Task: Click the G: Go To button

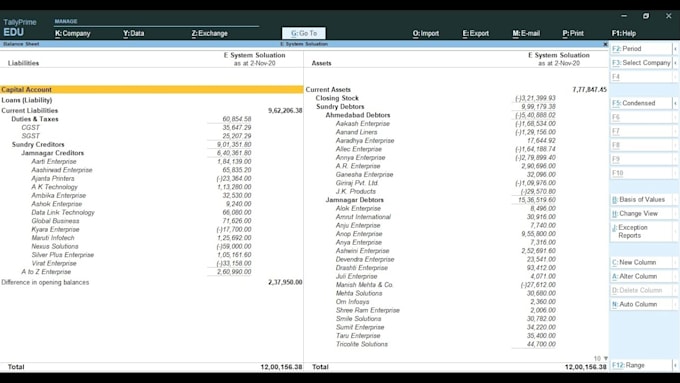Action: point(304,33)
